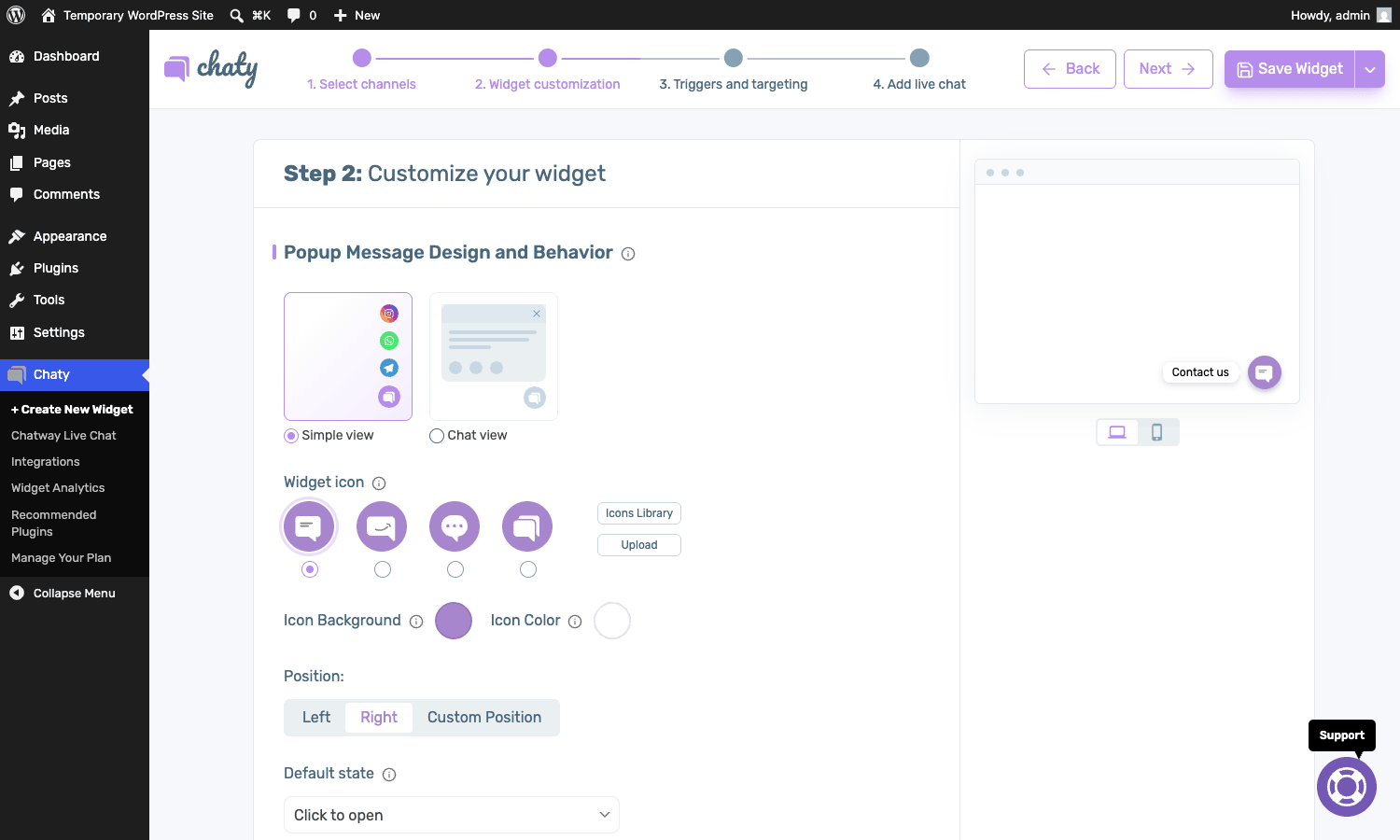Open Media in the sidebar
This screenshot has width=1400, height=840.
75,130
